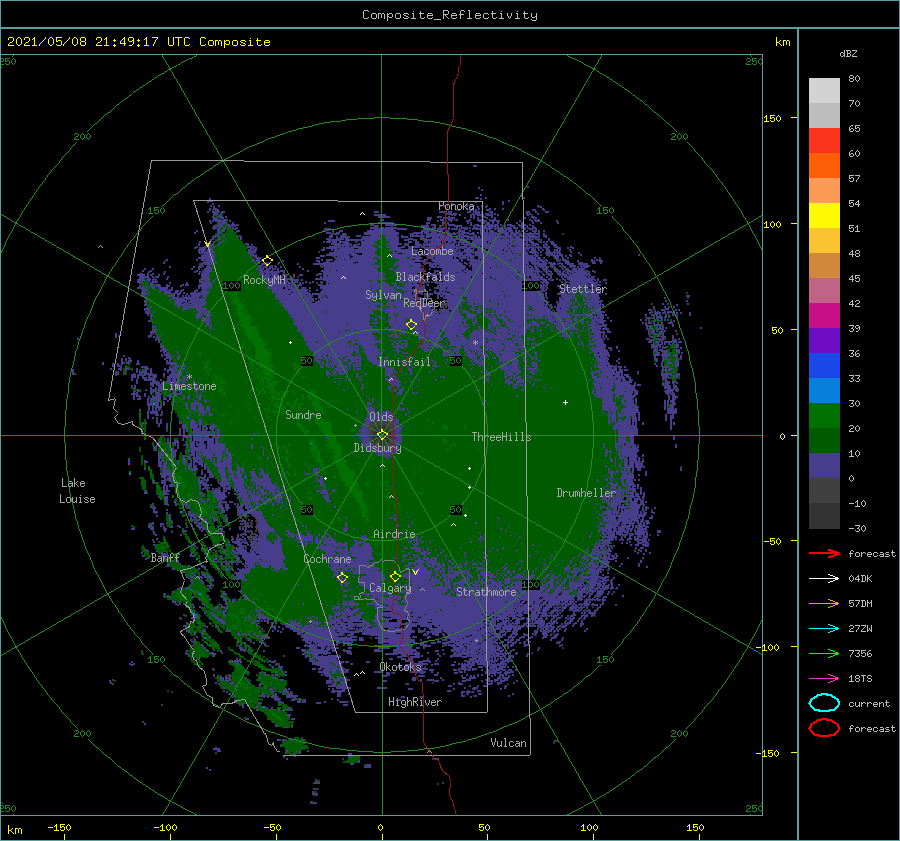Click the Sylvan label on the map

click(383, 295)
